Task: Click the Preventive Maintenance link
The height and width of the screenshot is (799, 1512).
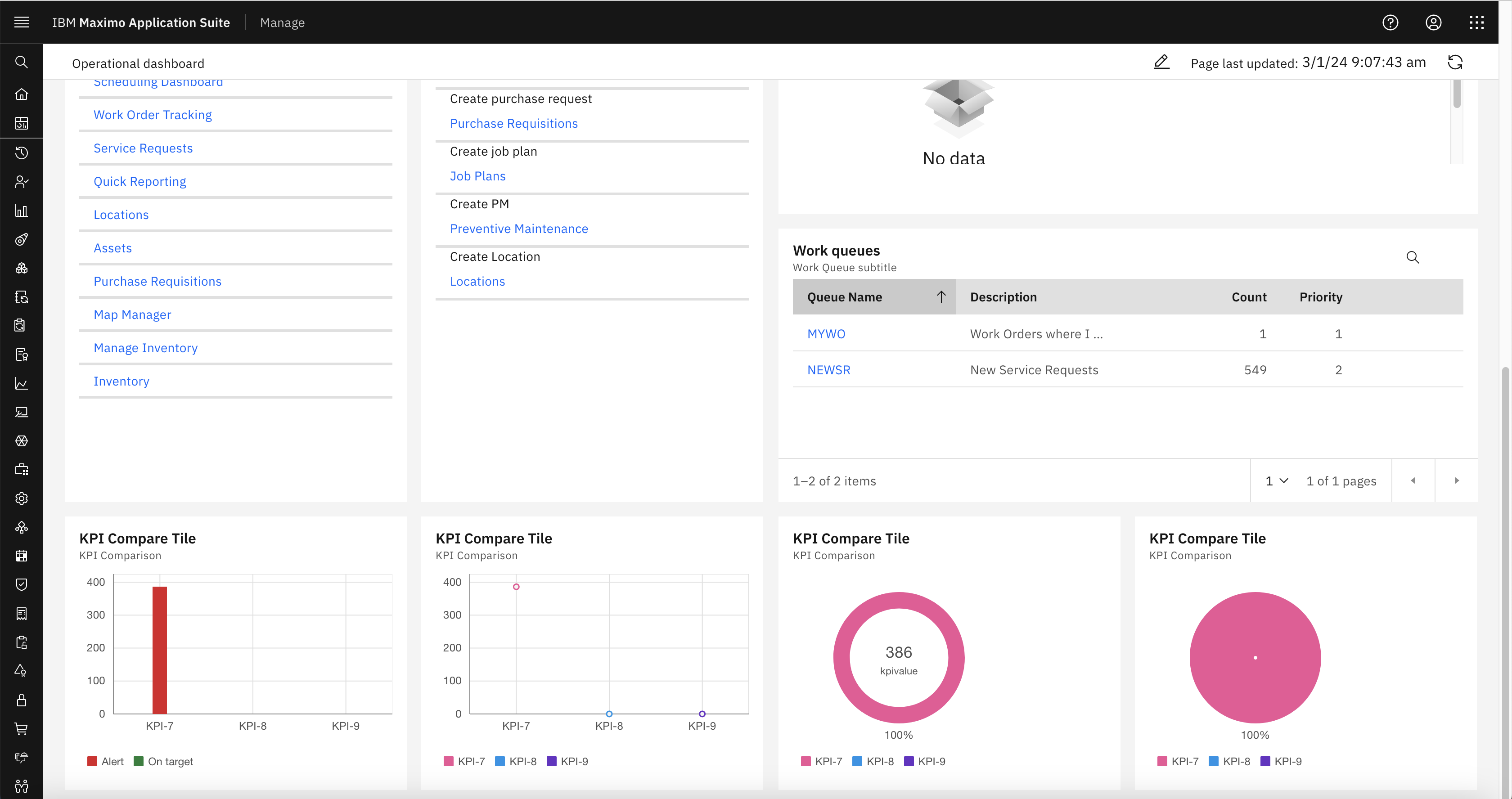Action: coord(519,229)
